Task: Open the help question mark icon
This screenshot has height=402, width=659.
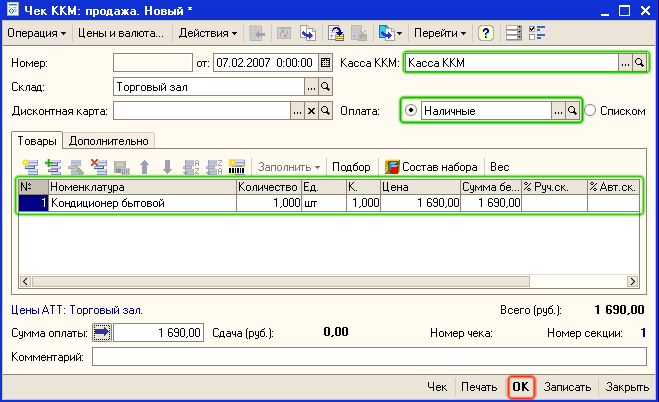Action: [x=485, y=33]
